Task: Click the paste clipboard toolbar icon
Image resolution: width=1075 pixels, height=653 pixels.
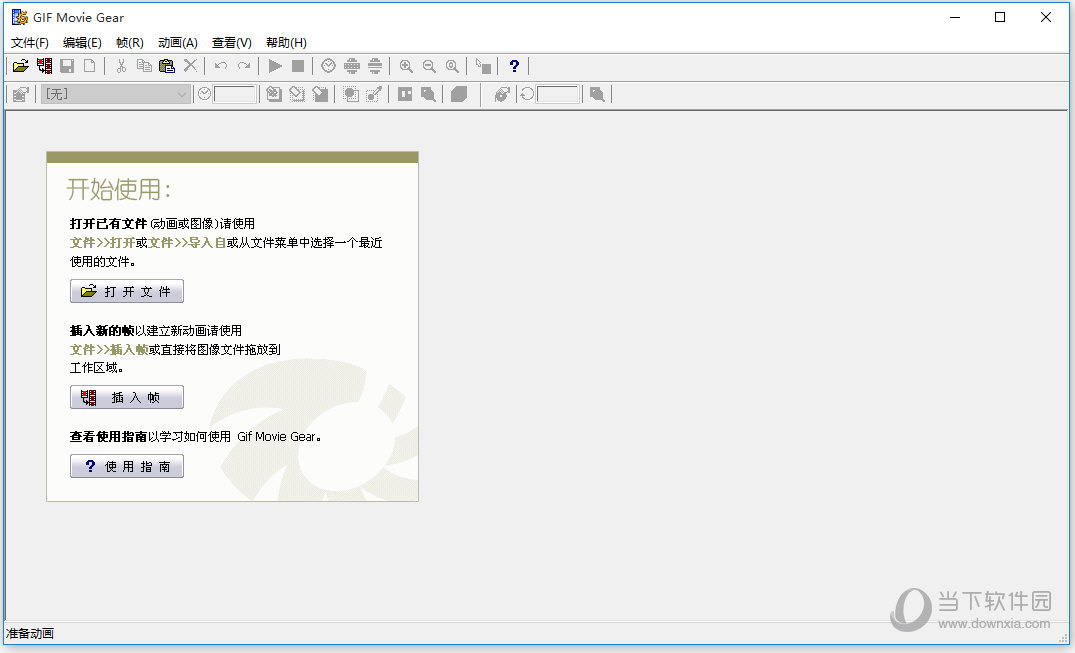Action: click(167, 66)
